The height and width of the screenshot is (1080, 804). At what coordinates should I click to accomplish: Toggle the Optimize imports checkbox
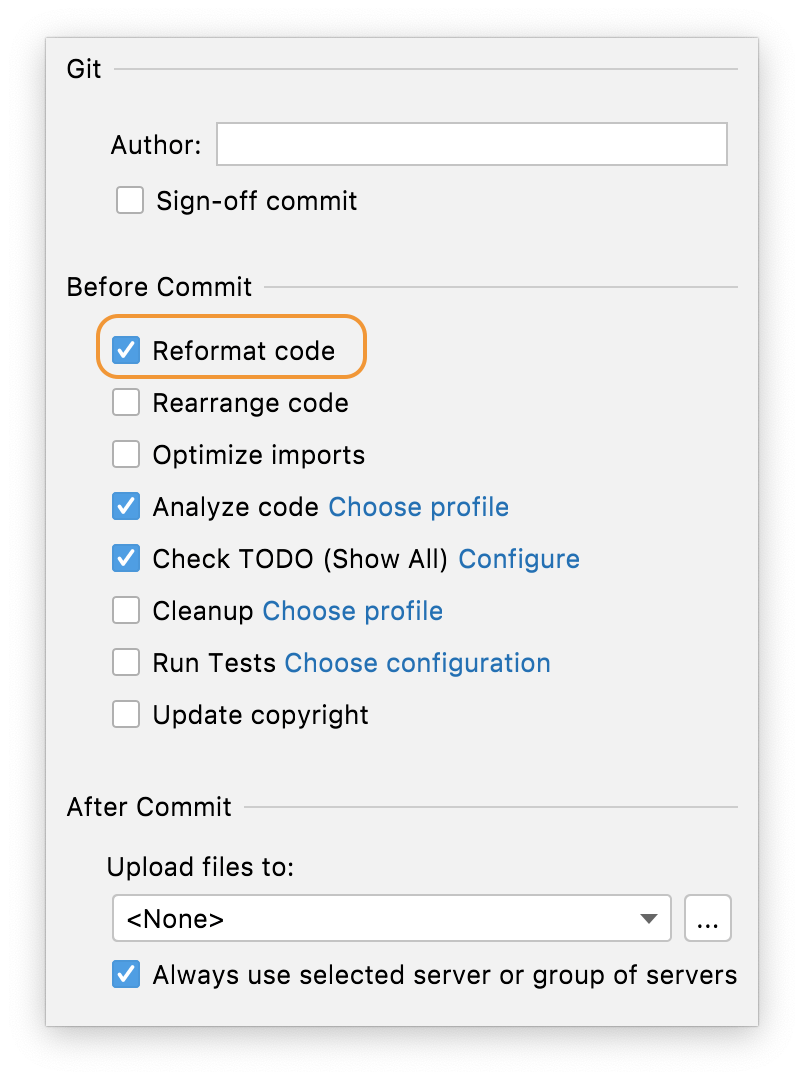coord(126,455)
